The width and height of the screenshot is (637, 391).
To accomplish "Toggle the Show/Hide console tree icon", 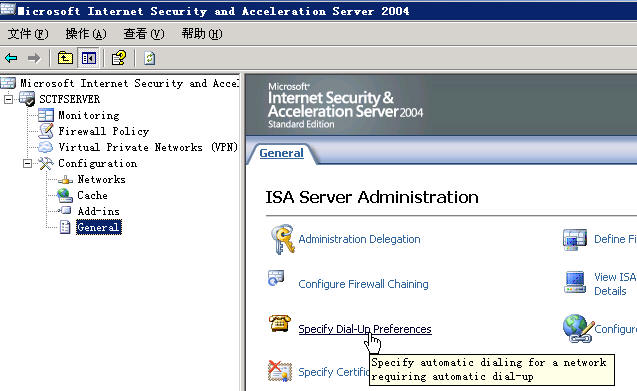I will coord(89,58).
